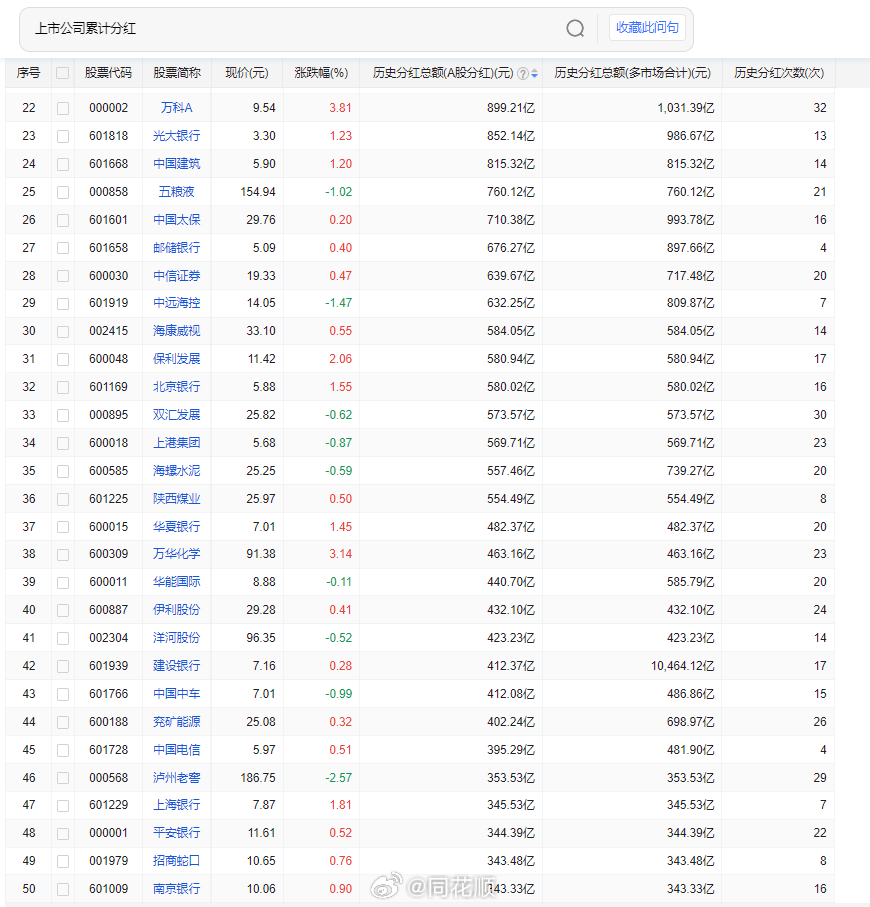Open 中国电信 stock link

(x=176, y=750)
